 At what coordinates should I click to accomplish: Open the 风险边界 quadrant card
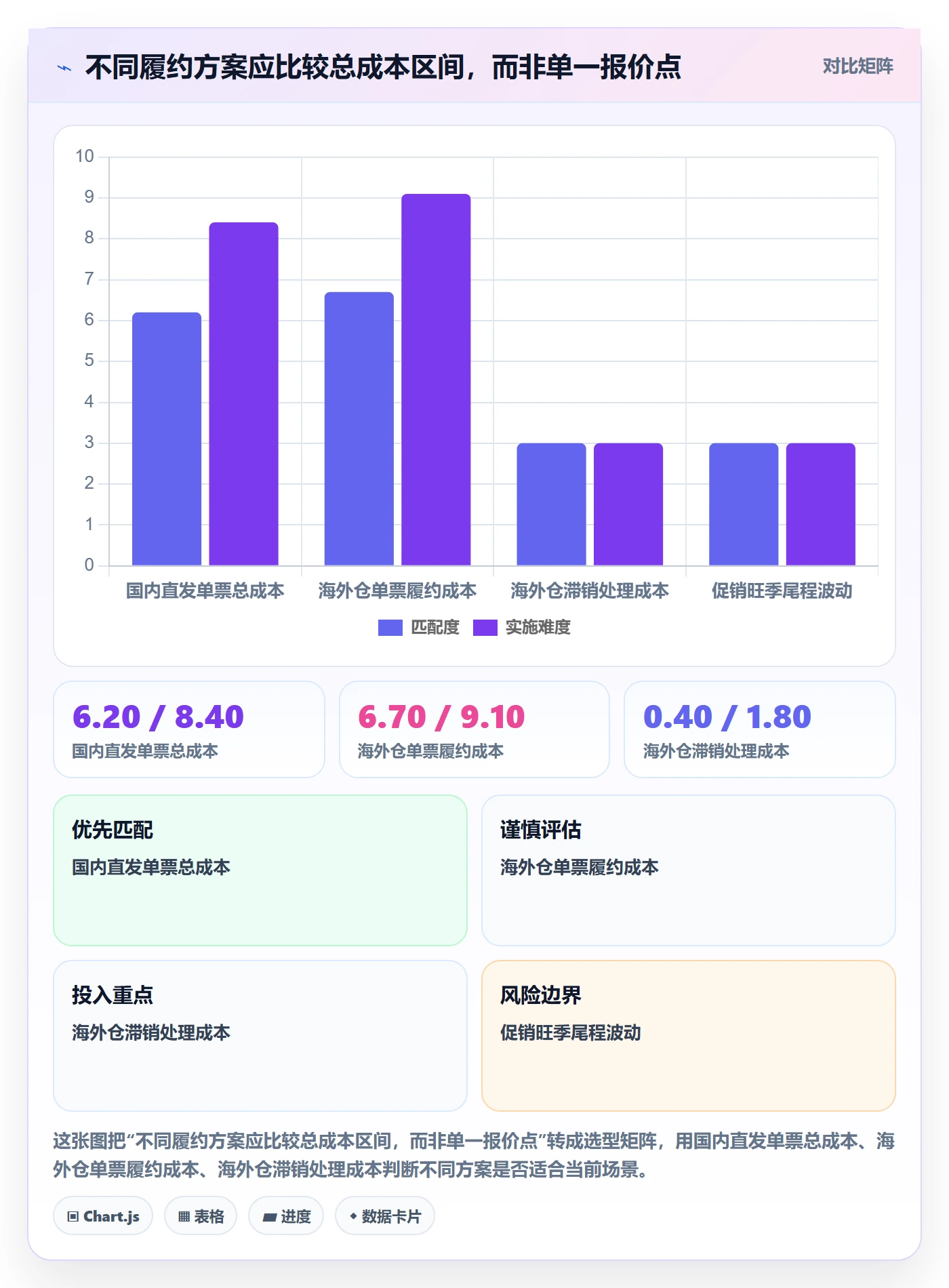tap(688, 1036)
